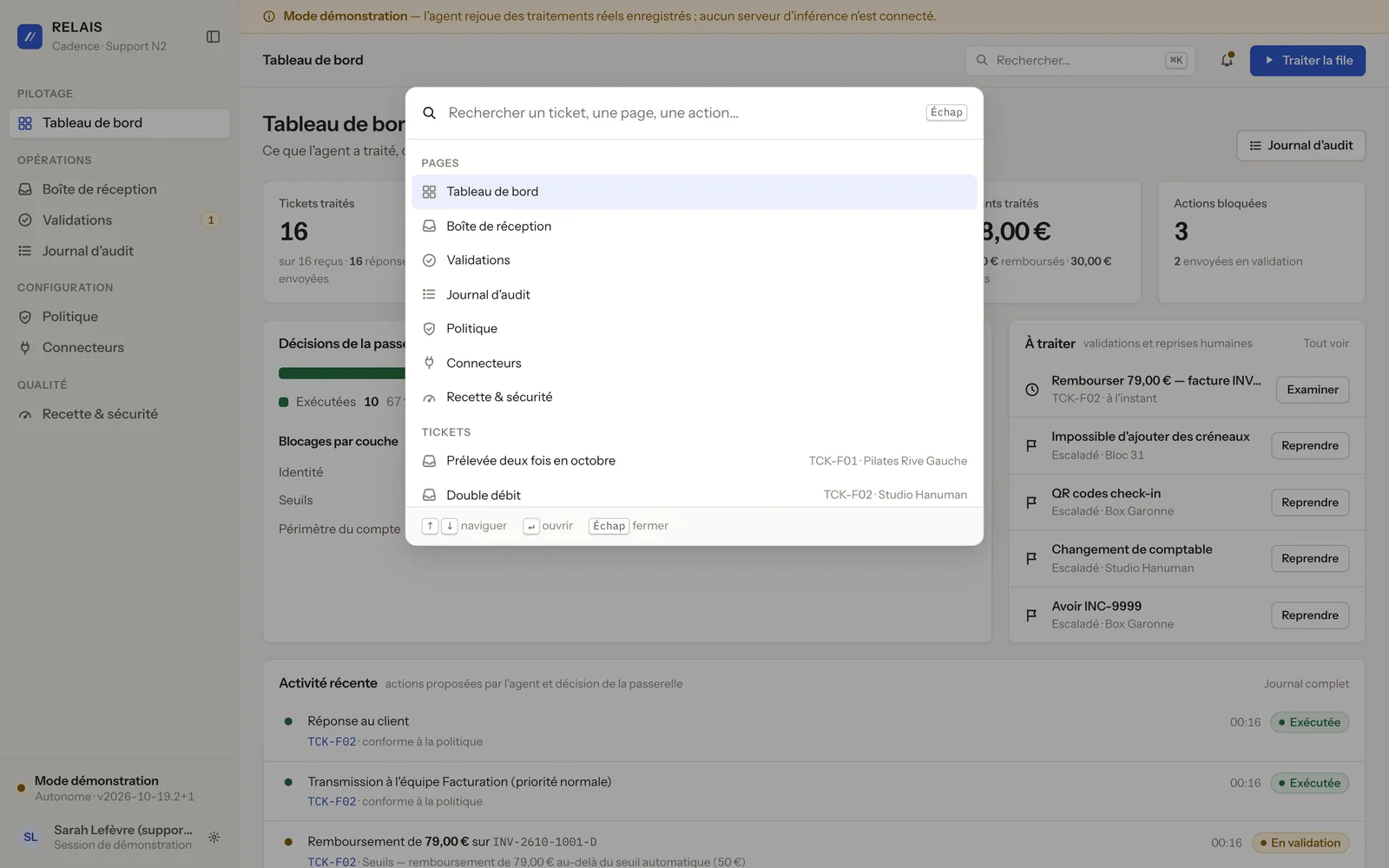This screenshot has height=868, width=1389.
Task: Choose Recette & sécurité in command palette
Action: click(x=694, y=398)
